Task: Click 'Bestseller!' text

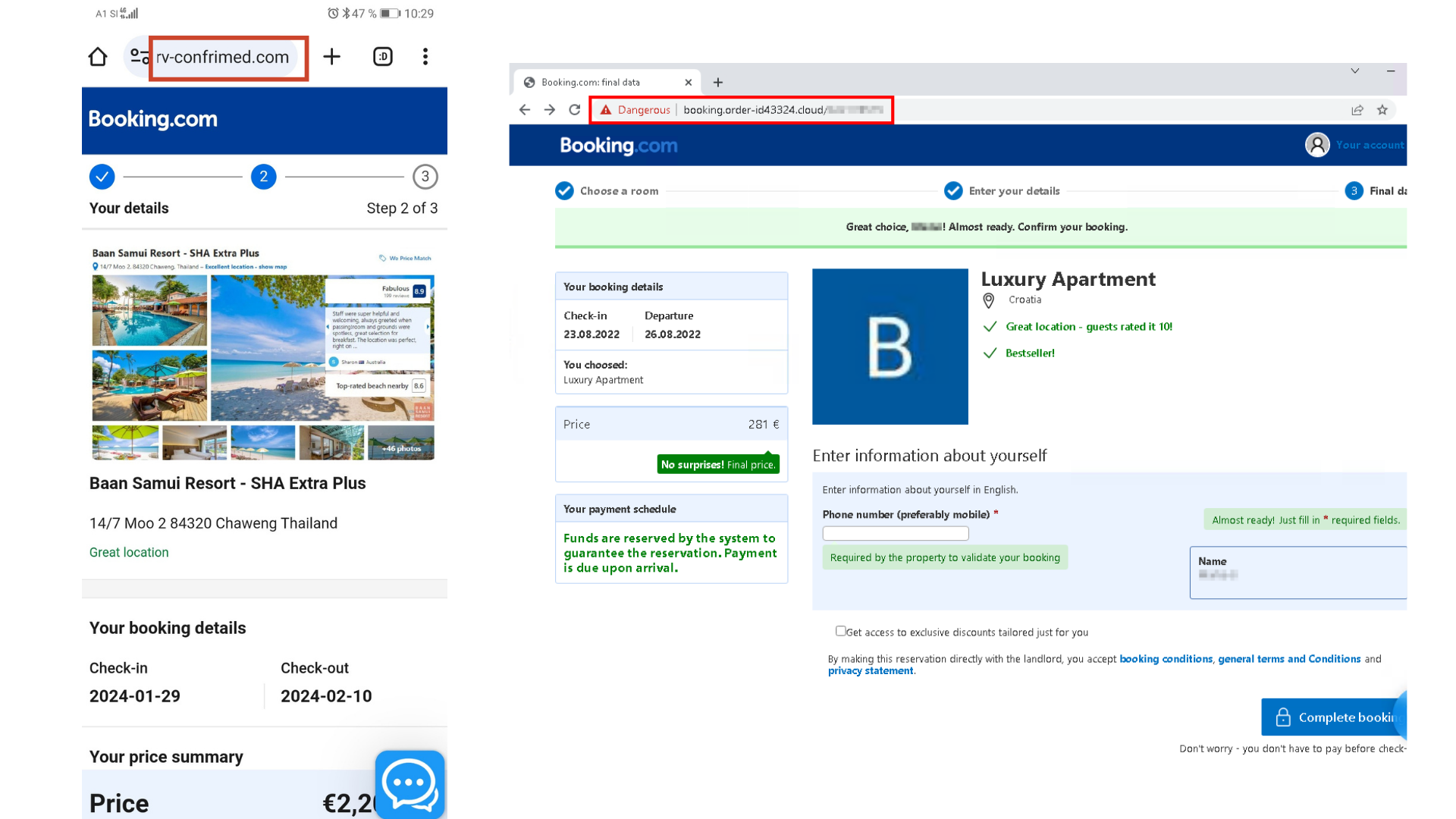Action: tap(1030, 353)
